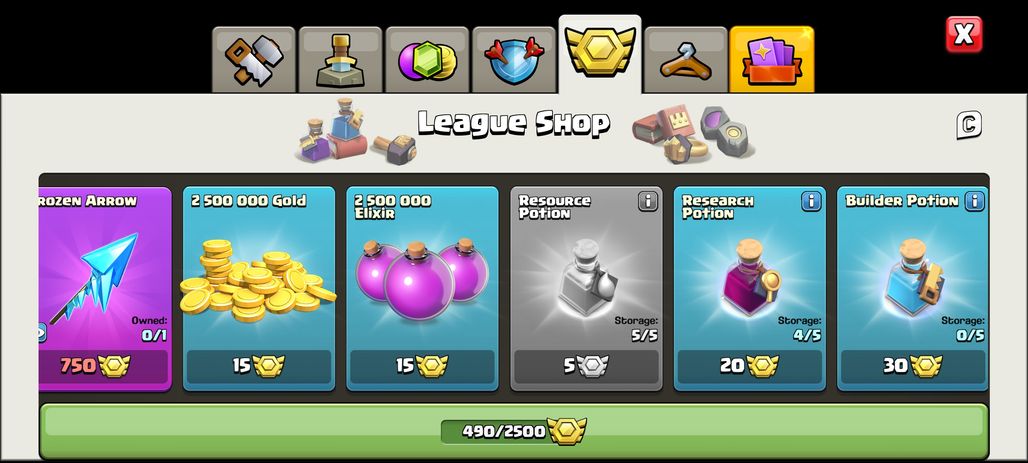
Task: Show Resource Potion info
Action: [x=647, y=201]
